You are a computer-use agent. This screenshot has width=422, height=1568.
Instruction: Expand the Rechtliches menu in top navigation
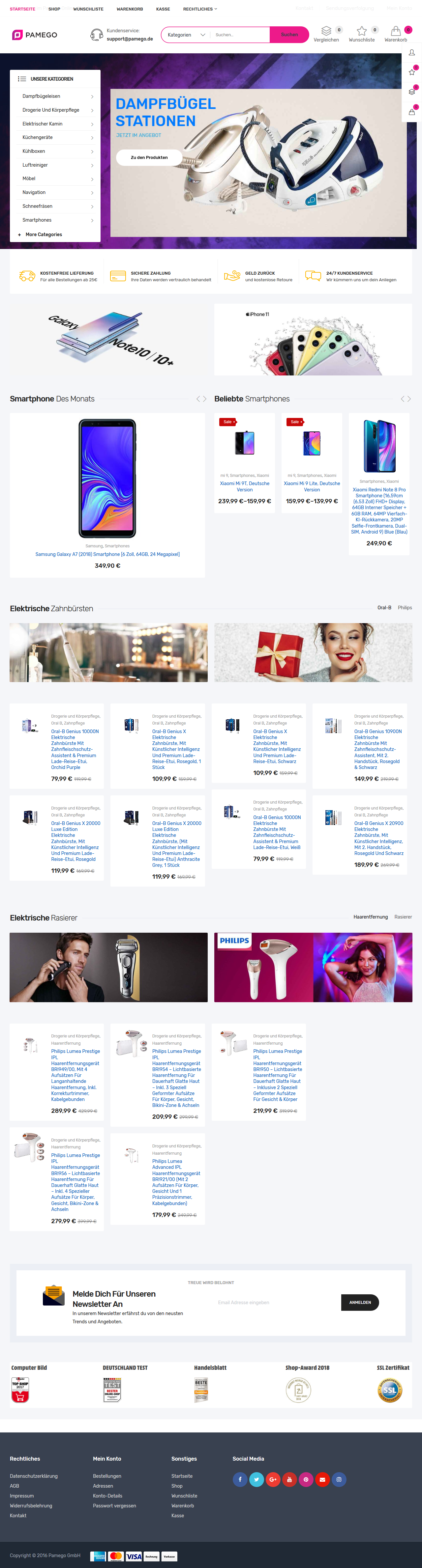coord(200,9)
